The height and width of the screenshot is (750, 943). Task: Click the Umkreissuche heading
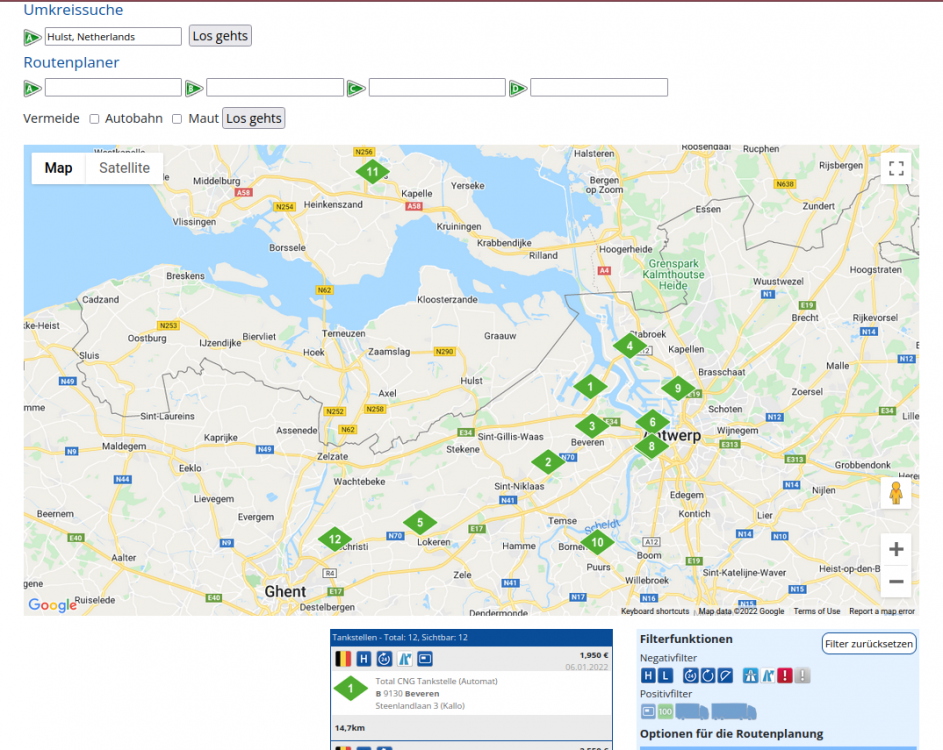click(x=73, y=10)
